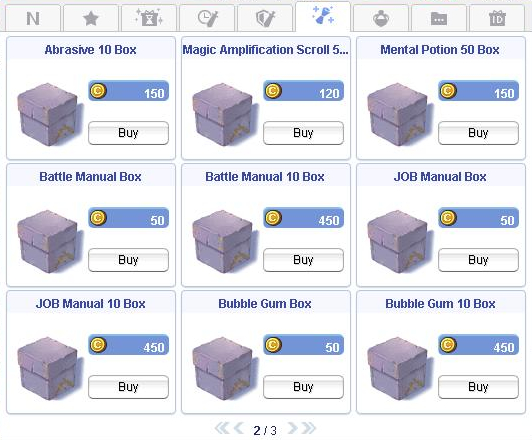Buy the Battle Manual 10 Box
The height and width of the screenshot is (440, 532).
303,260
